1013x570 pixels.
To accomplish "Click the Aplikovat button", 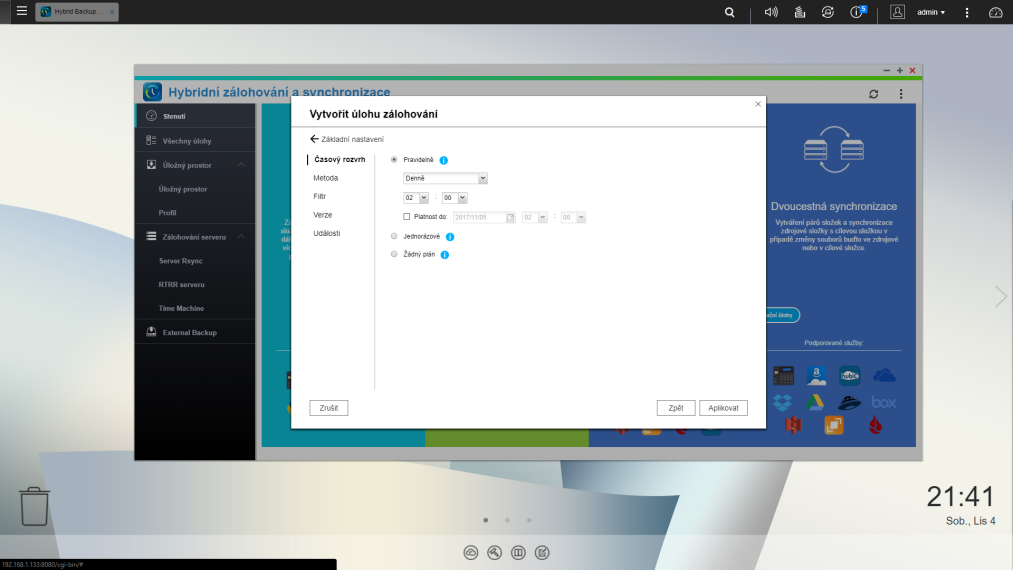I will click(724, 408).
